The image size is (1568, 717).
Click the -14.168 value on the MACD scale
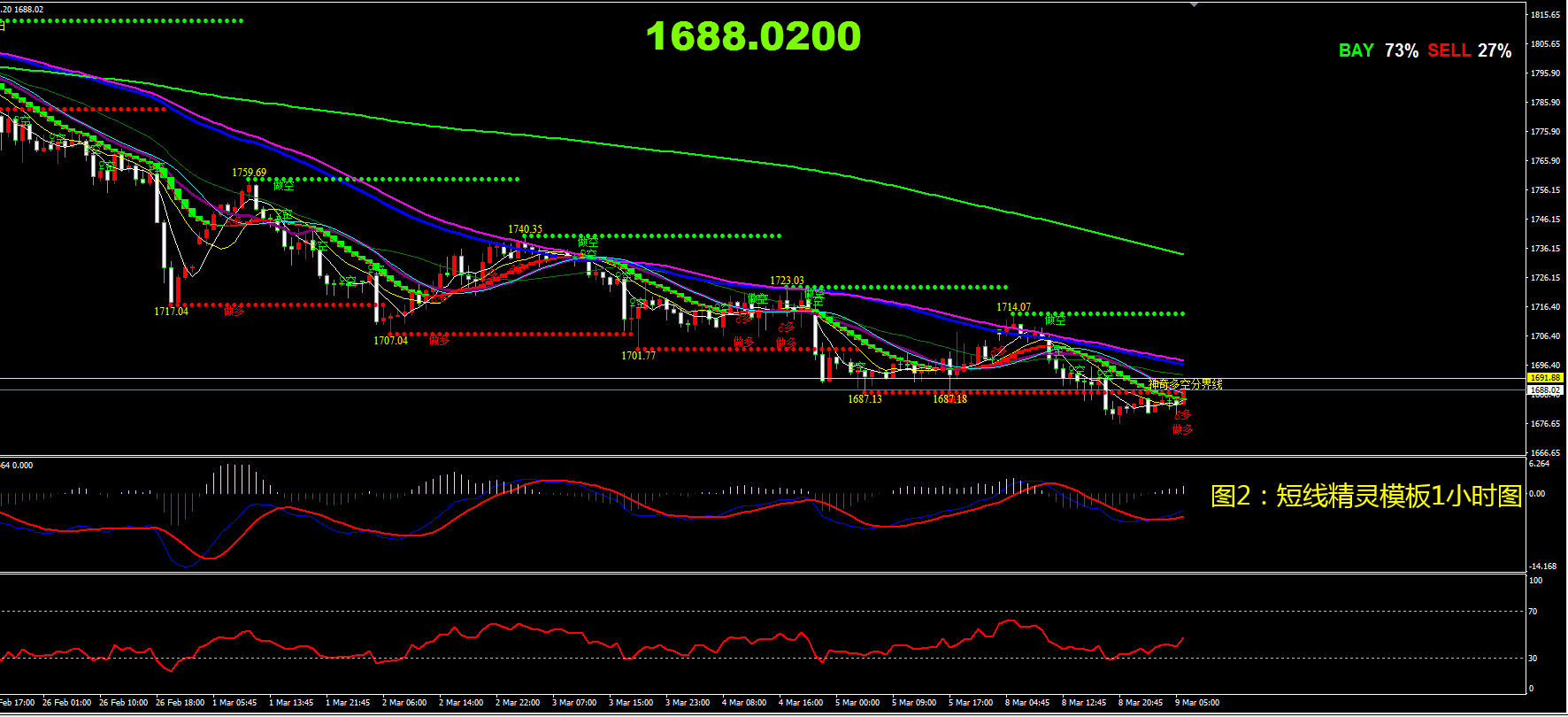point(1543,567)
